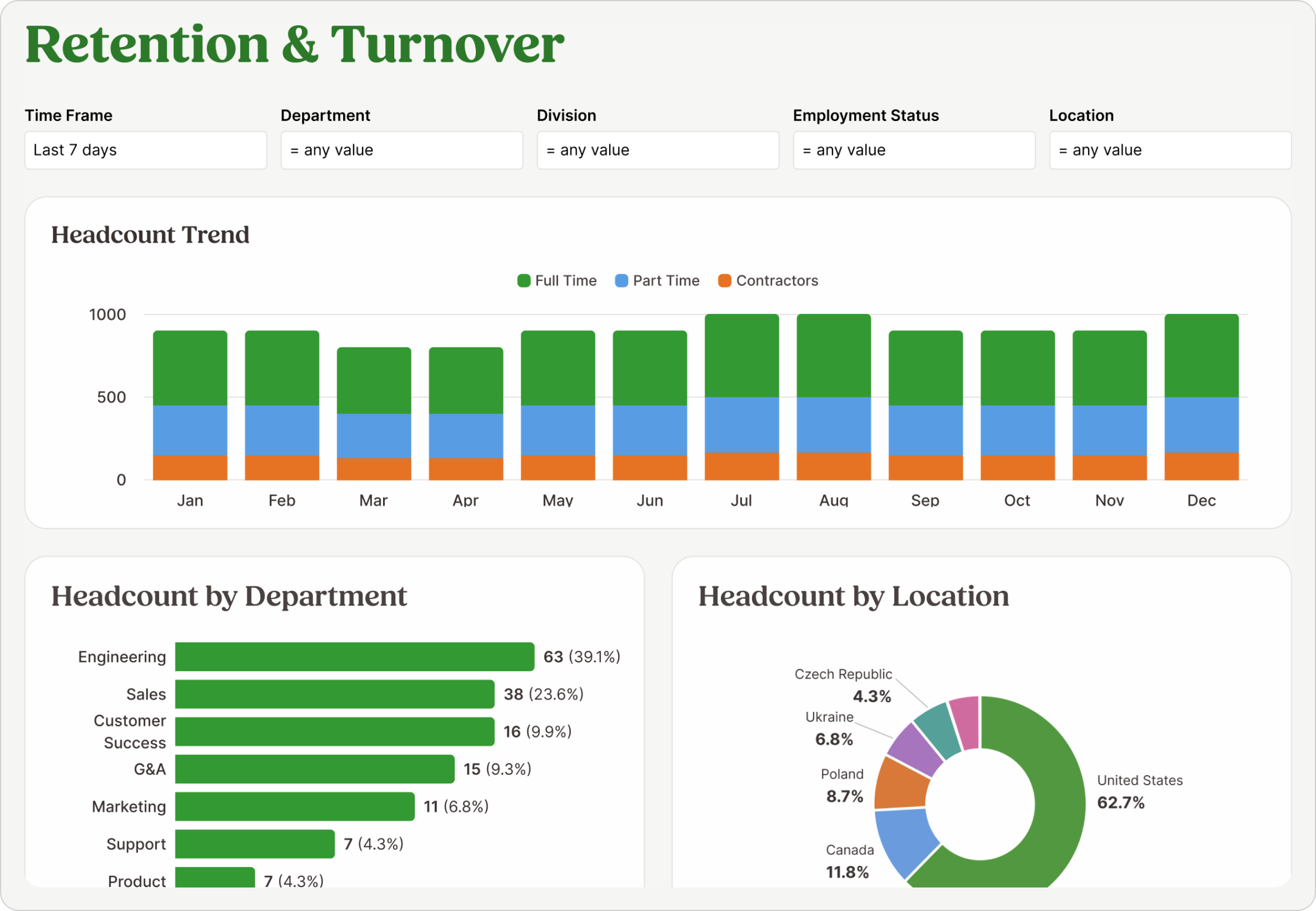Toggle the Full Time legend entry
The width and height of the screenshot is (1316, 911).
click(565, 280)
